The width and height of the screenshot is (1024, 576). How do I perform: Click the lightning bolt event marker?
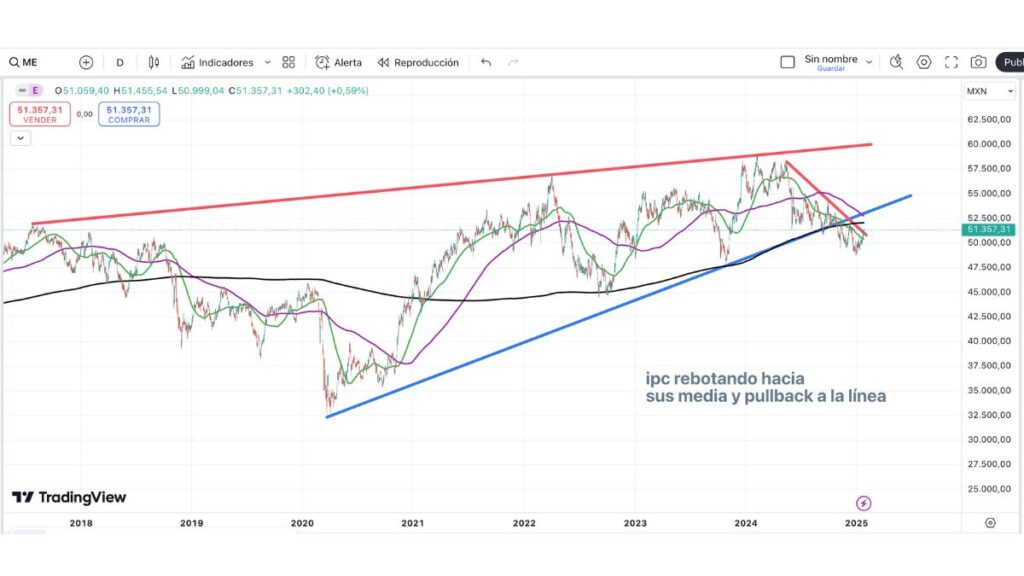coord(864,503)
